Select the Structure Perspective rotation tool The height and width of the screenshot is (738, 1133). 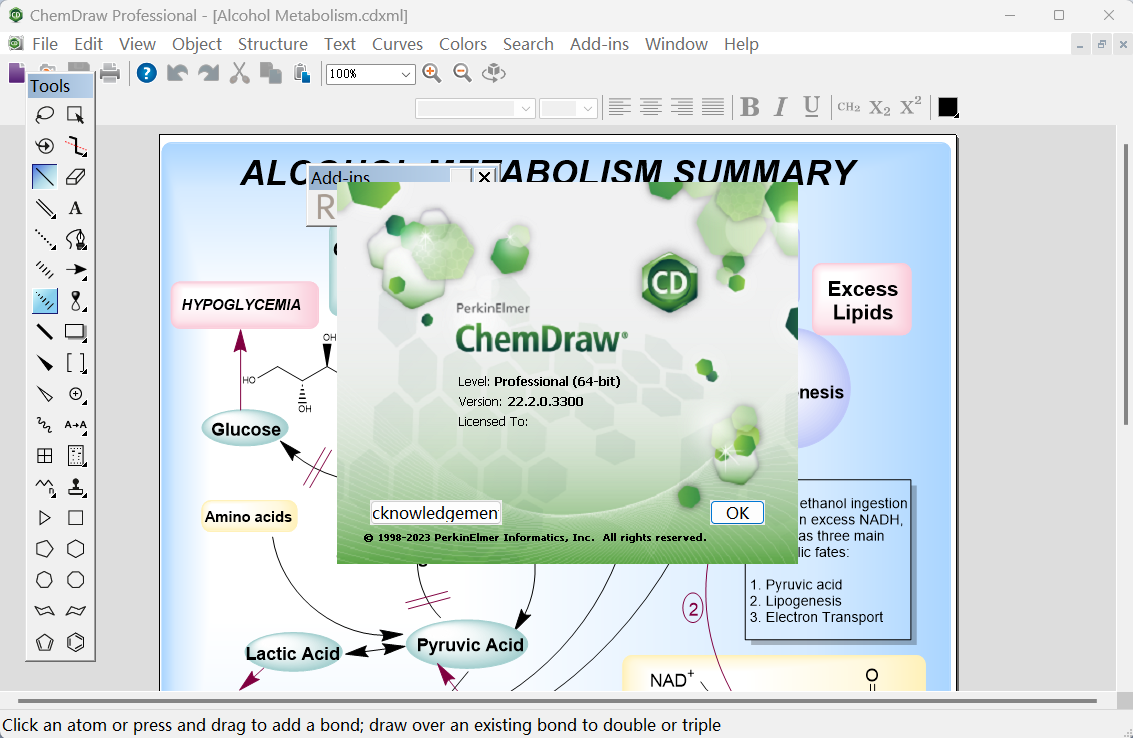[x=45, y=145]
